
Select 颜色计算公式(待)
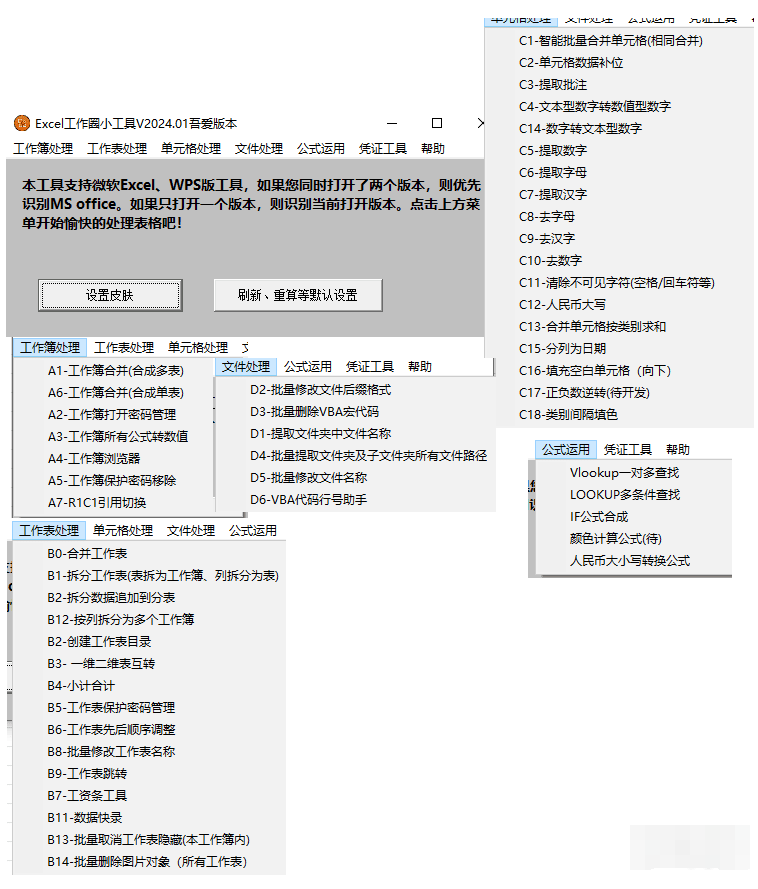[x=616, y=539]
